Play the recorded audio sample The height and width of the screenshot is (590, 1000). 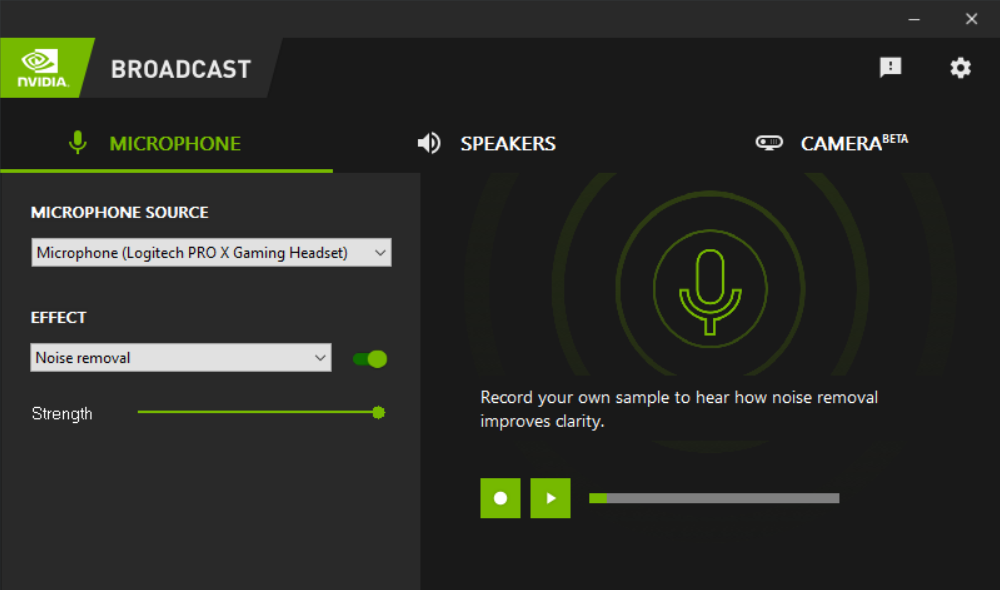tap(550, 497)
